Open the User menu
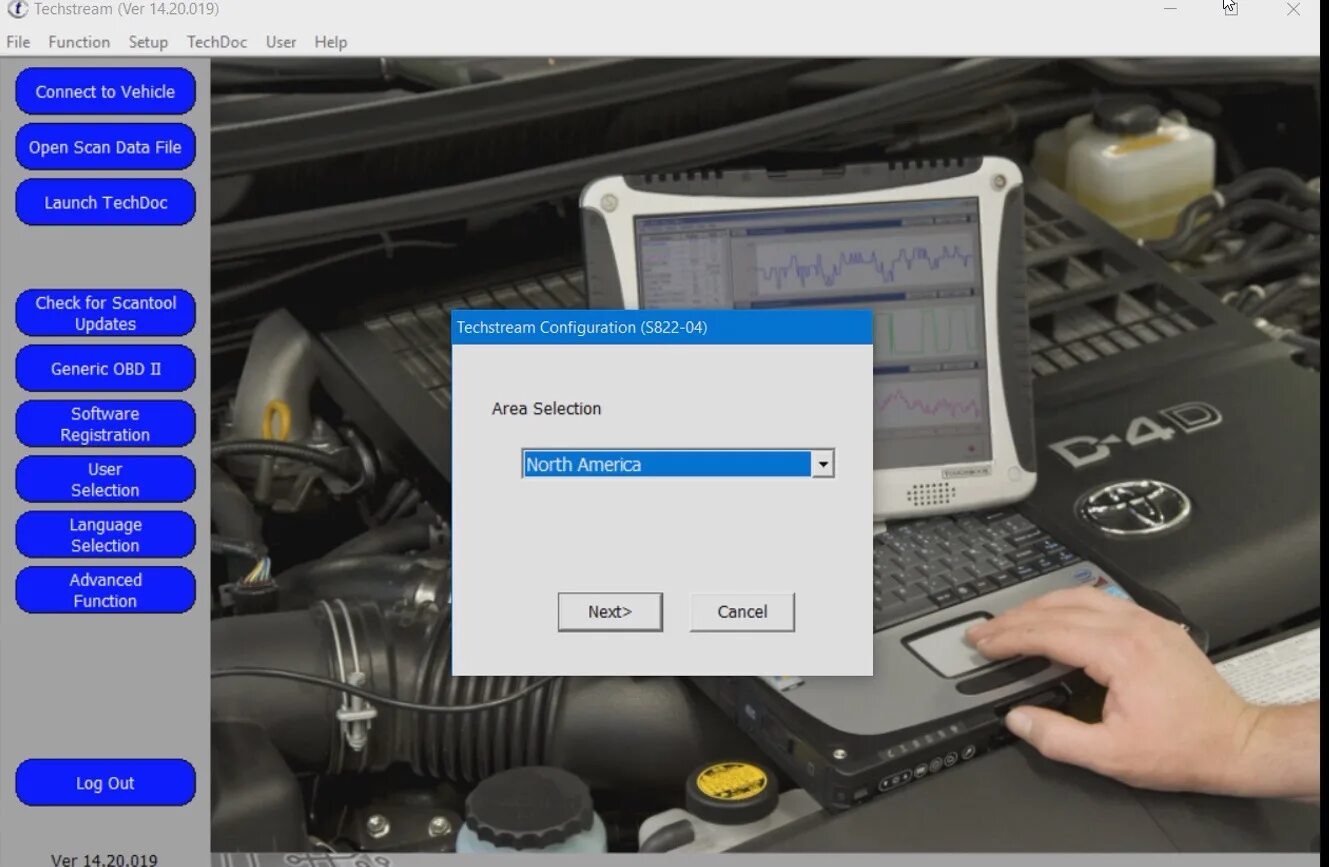This screenshot has width=1329, height=867. [x=281, y=42]
